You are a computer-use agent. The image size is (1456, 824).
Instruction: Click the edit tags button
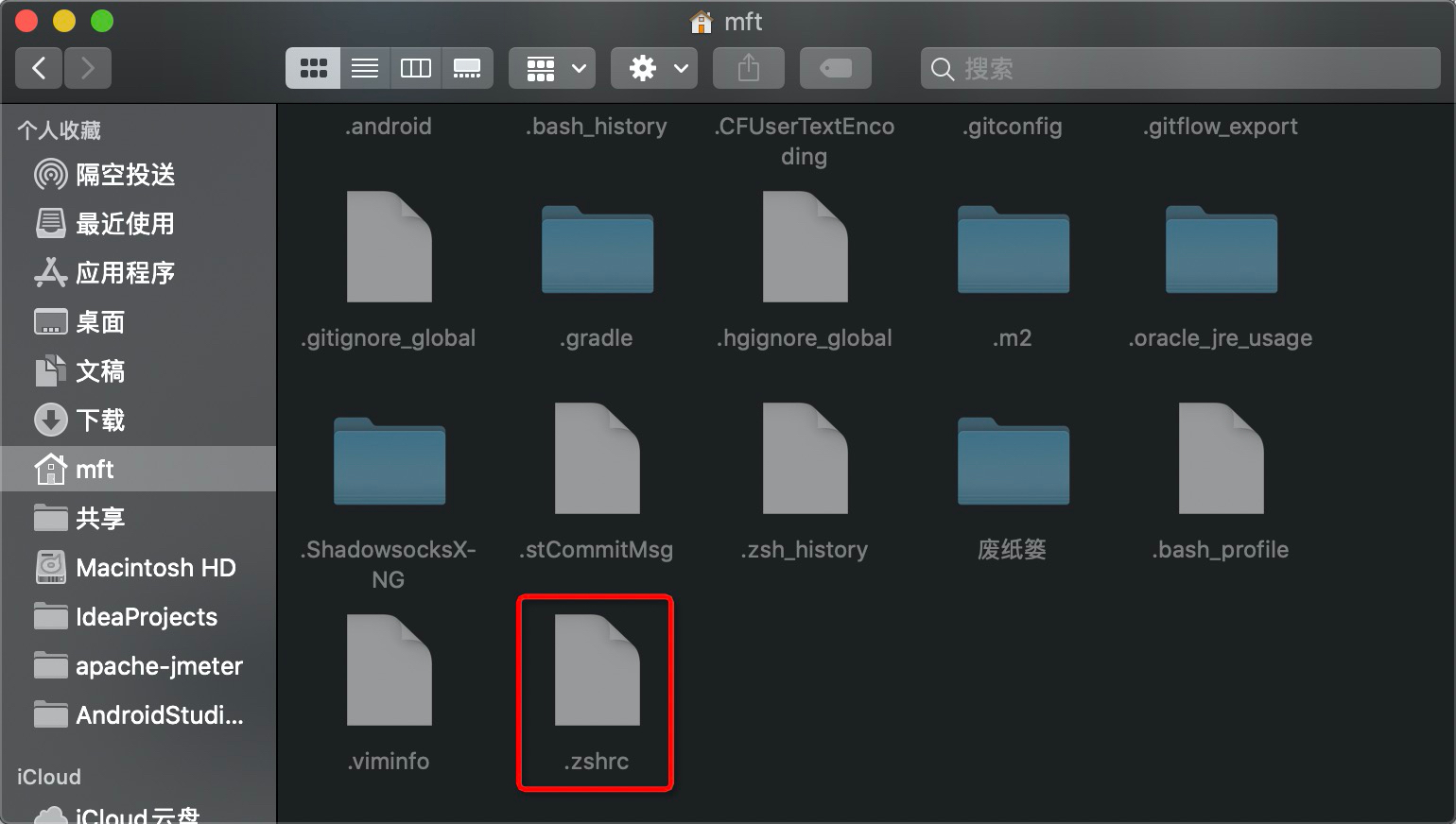(836, 68)
